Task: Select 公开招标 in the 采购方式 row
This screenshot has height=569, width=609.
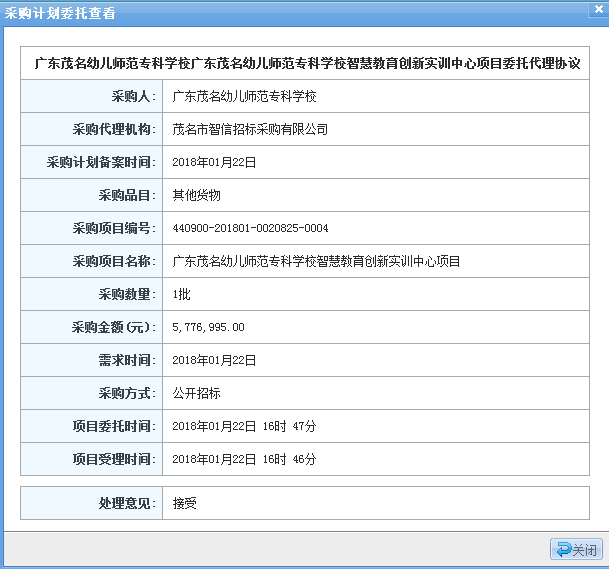Action: pyautogui.click(x=196, y=393)
